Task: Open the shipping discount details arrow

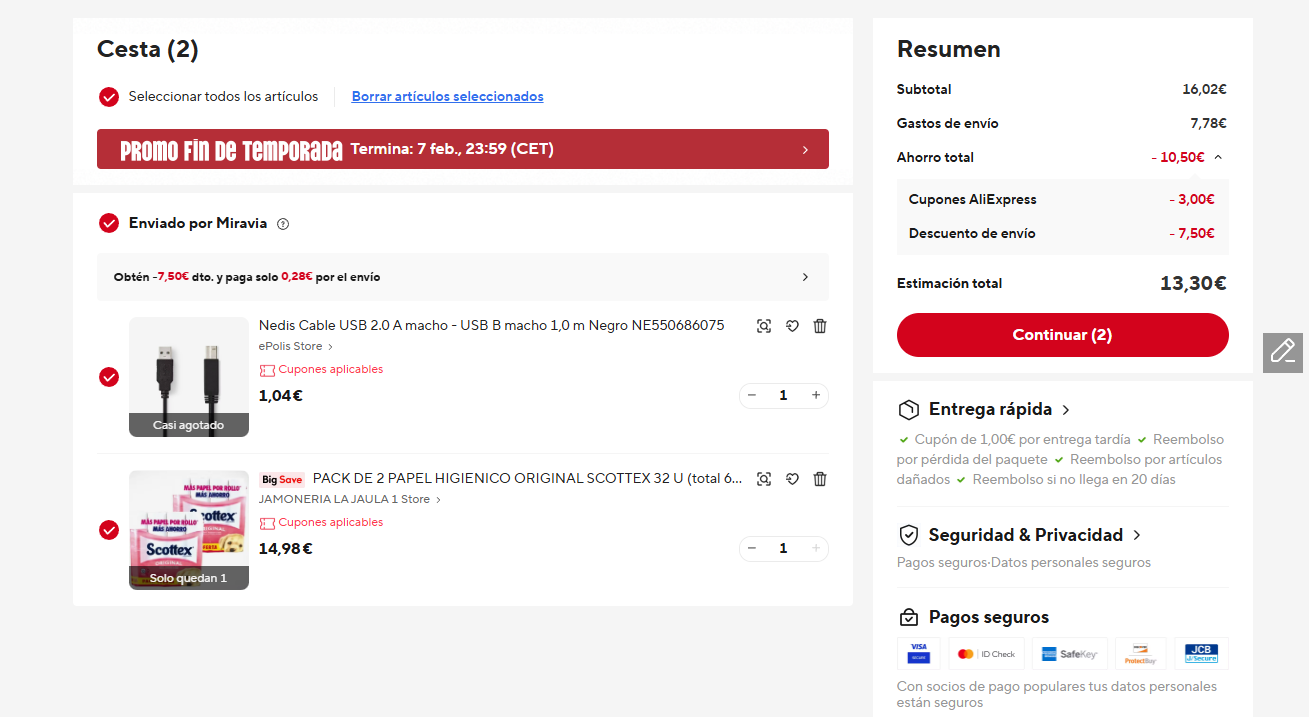Action: (x=806, y=277)
